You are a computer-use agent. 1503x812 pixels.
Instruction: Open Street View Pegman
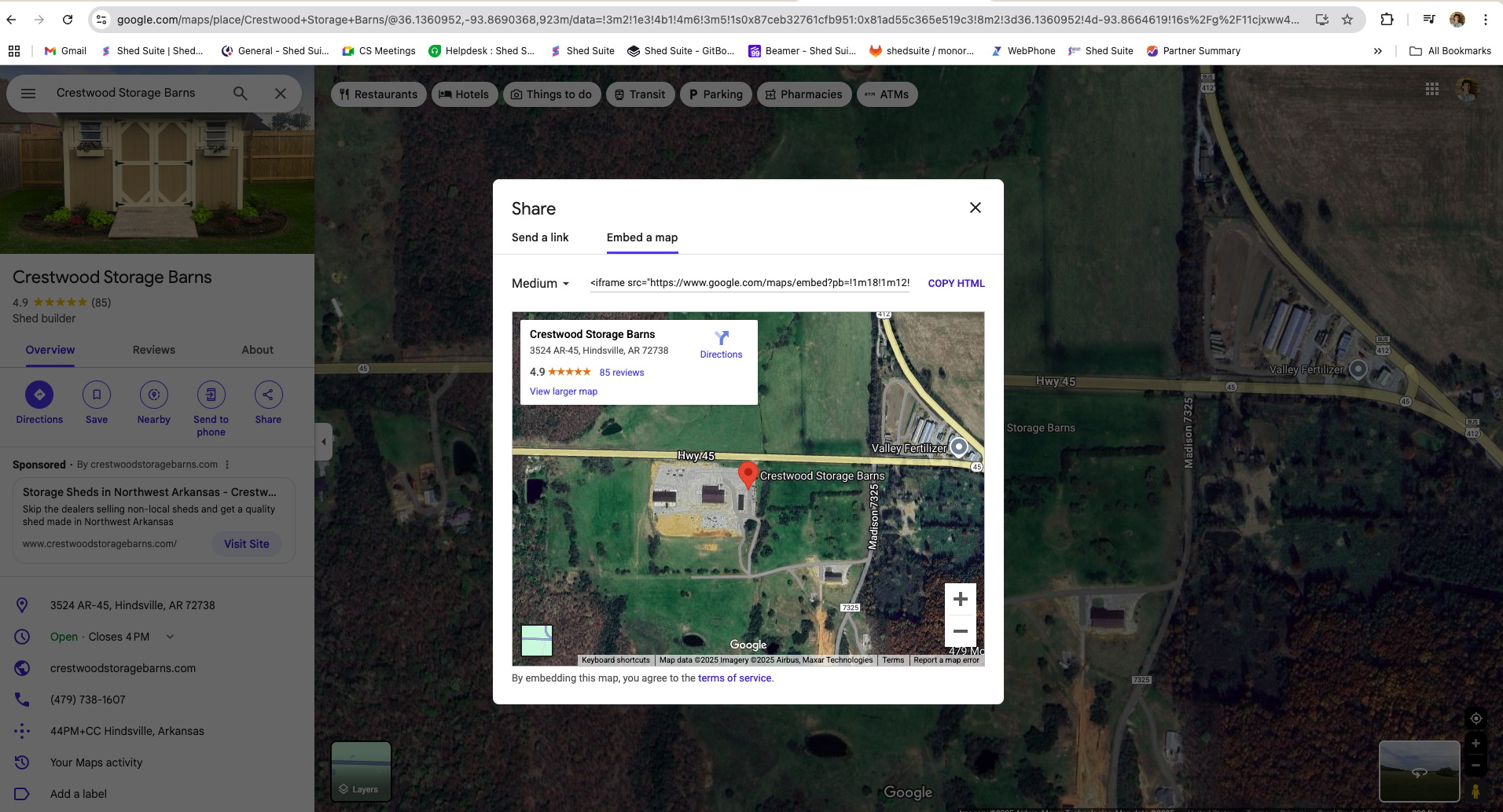tap(1475, 792)
